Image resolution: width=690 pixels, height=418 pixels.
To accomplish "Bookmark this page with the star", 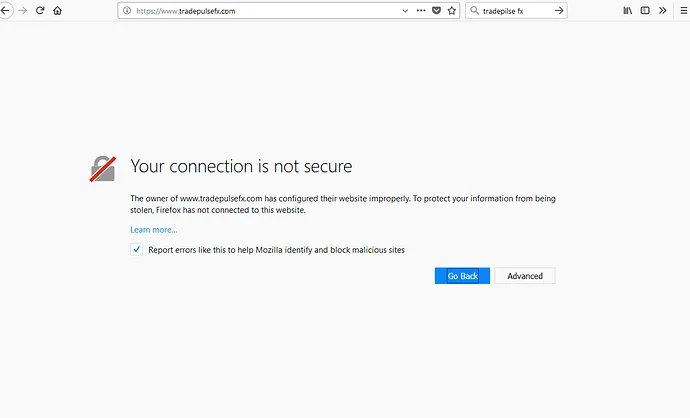I will pyautogui.click(x=452, y=10).
